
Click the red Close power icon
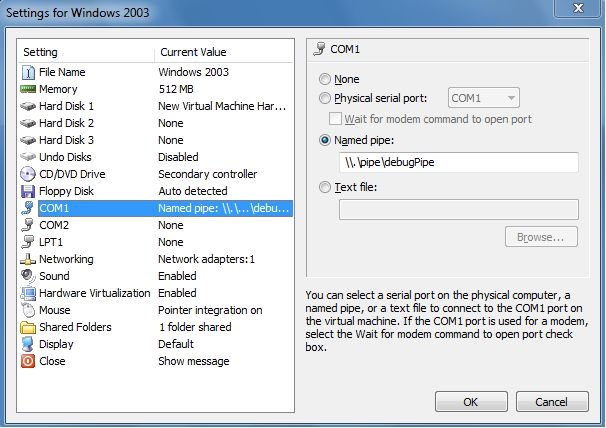pos(28,361)
